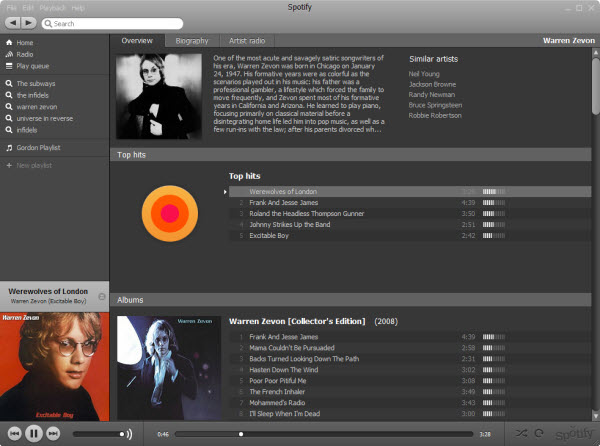Open similar artist Jackson Browne
This screenshot has height=446, width=600.
(x=432, y=84)
